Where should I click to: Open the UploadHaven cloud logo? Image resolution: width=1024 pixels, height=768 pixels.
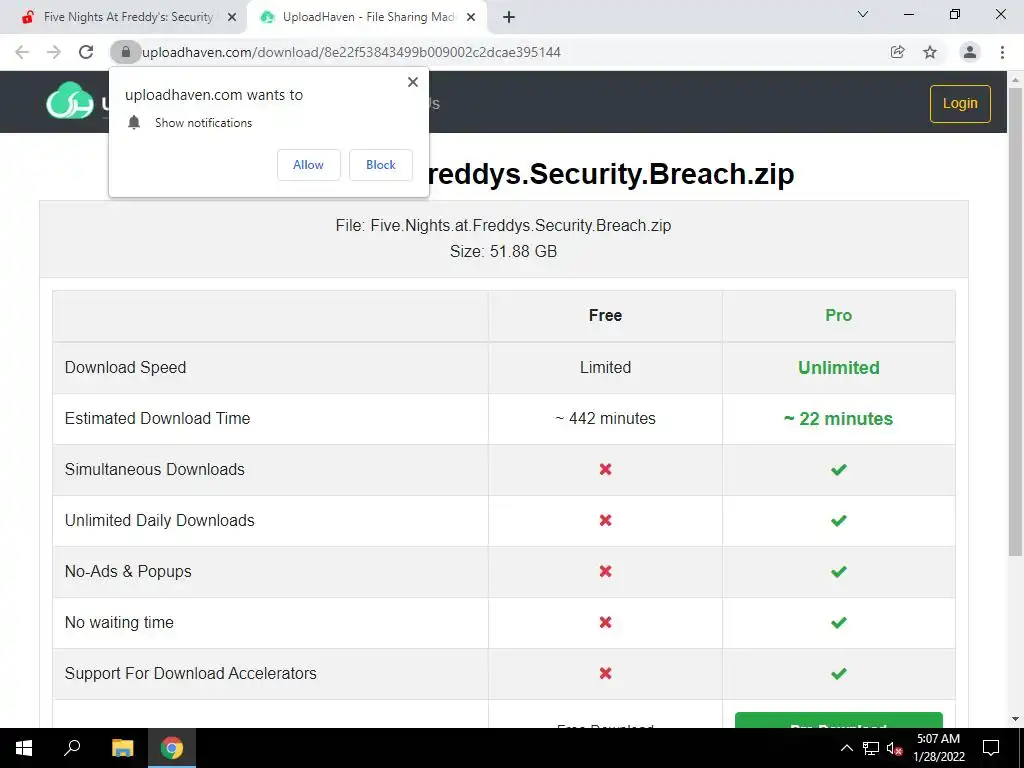pyautogui.click(x=70, y=101)
